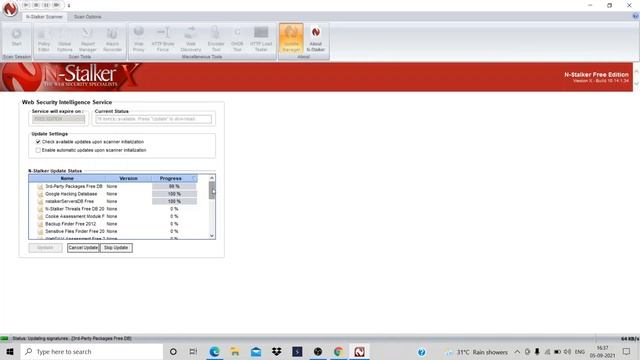Click the update list scroll up arrow
The image size is (640, 360).
point(212,178)
